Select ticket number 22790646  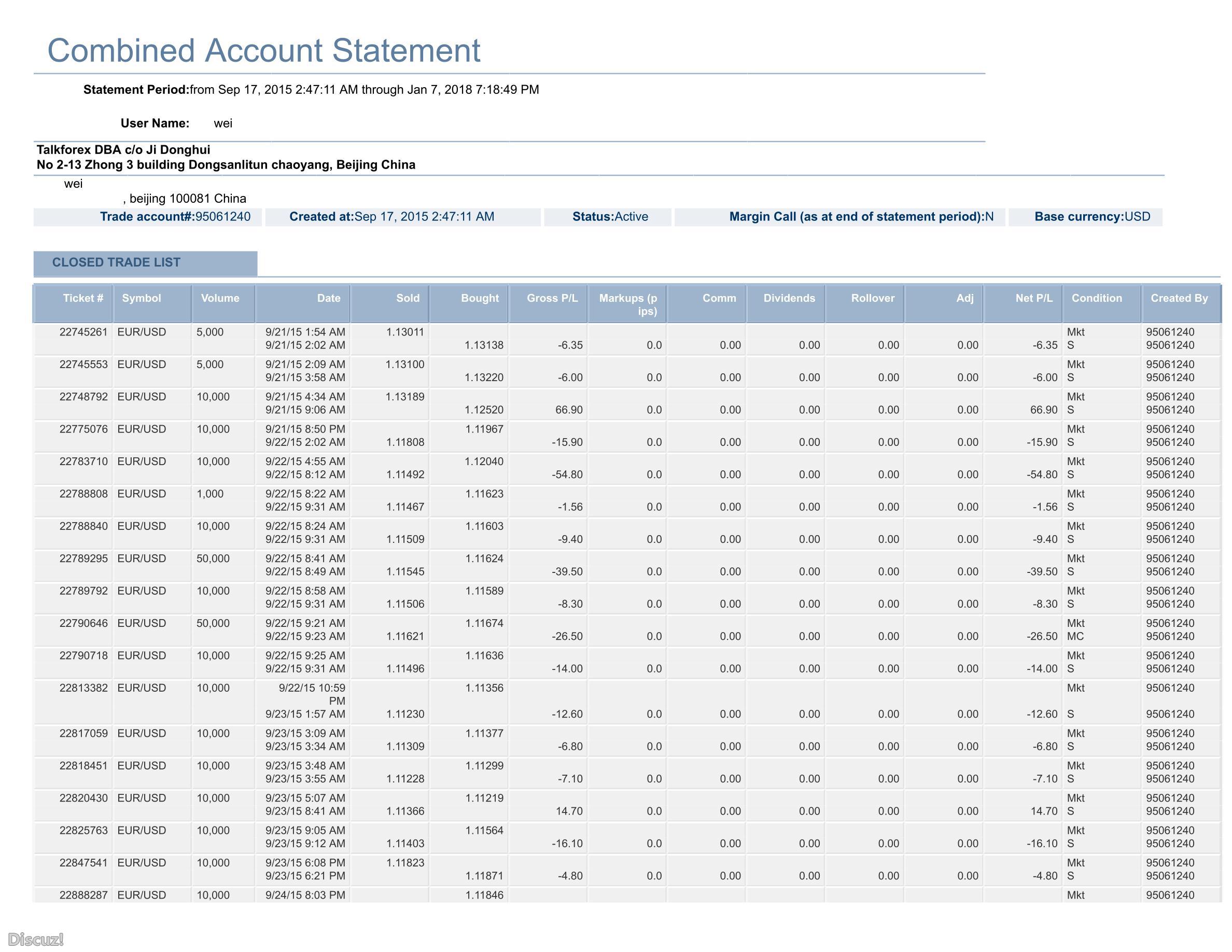(83, 623)
